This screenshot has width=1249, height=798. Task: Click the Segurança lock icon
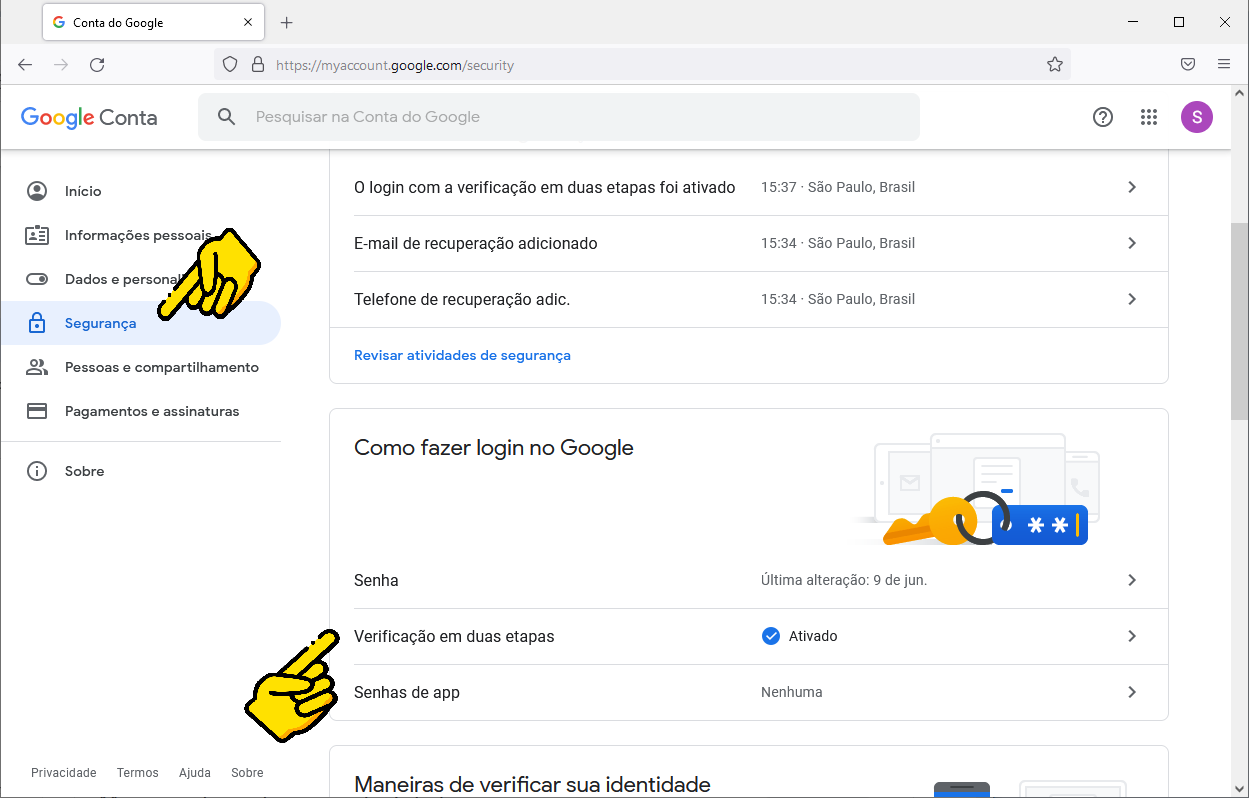(x=37, y=323)
